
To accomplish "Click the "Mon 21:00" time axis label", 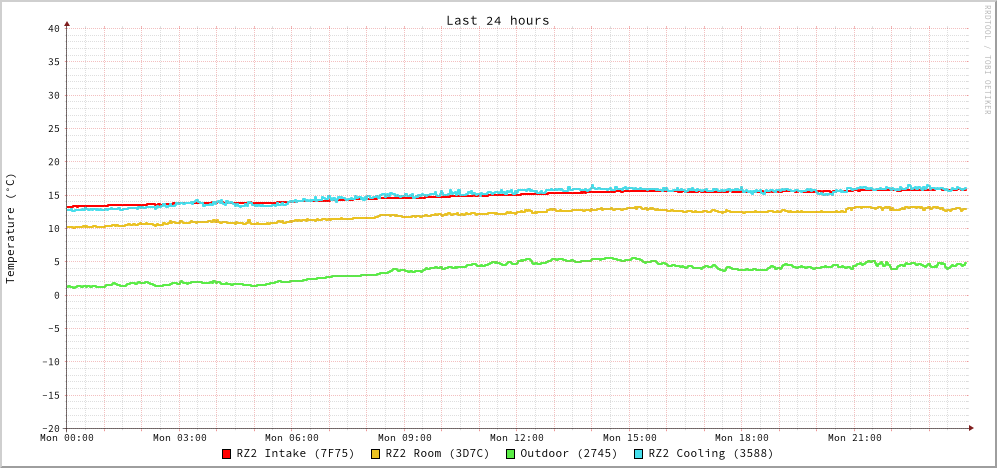I will tap(855, 437).
